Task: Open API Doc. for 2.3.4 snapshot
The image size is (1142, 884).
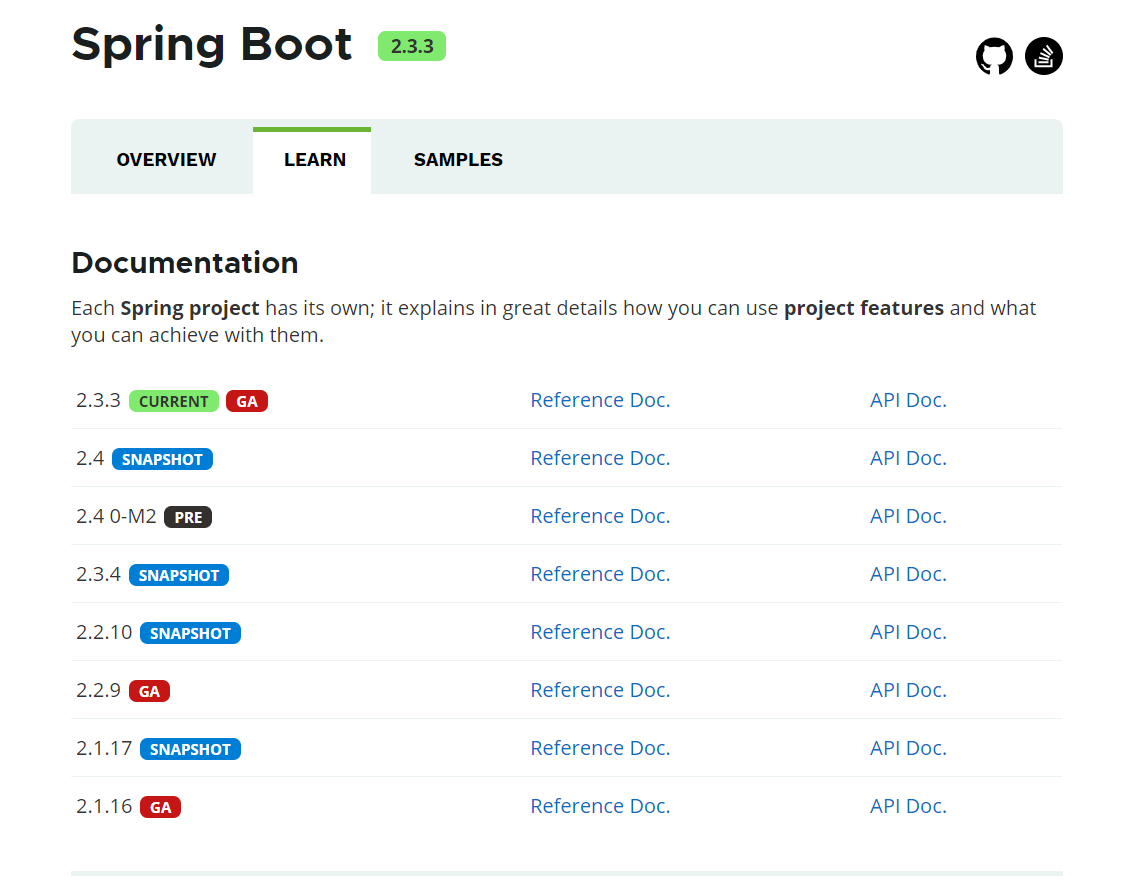Action: pos(908,574)
